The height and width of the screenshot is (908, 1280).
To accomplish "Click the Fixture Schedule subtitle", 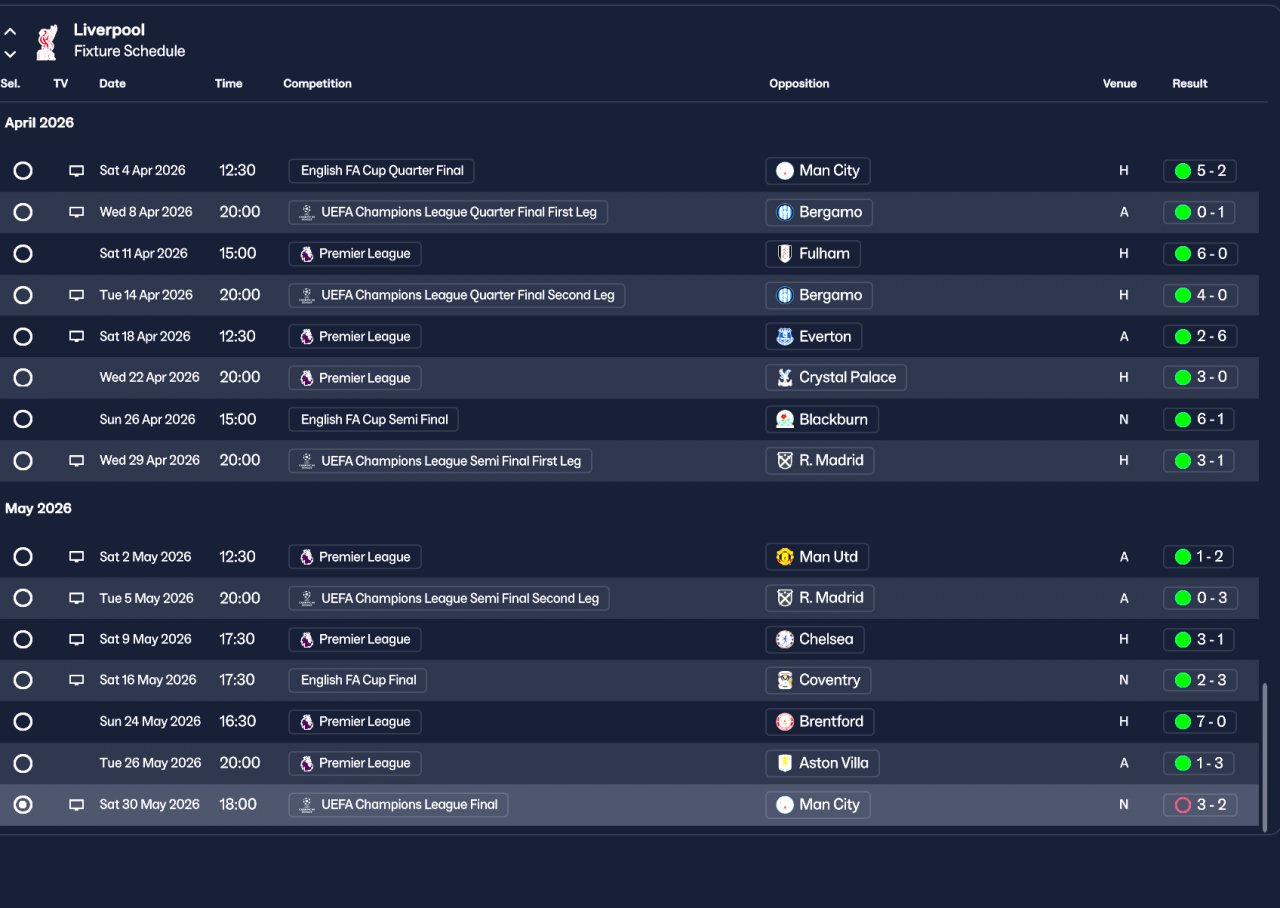I will pyautogui.click(x=129, y=51).
